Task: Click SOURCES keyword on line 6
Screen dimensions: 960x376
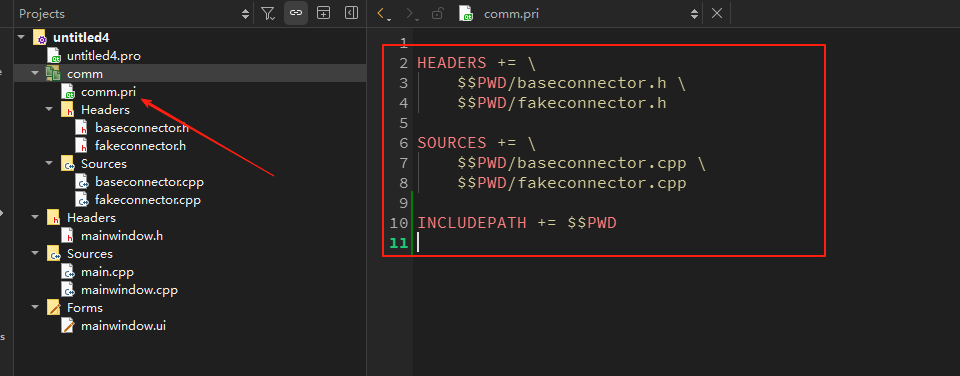Action: tap(452, 143)
